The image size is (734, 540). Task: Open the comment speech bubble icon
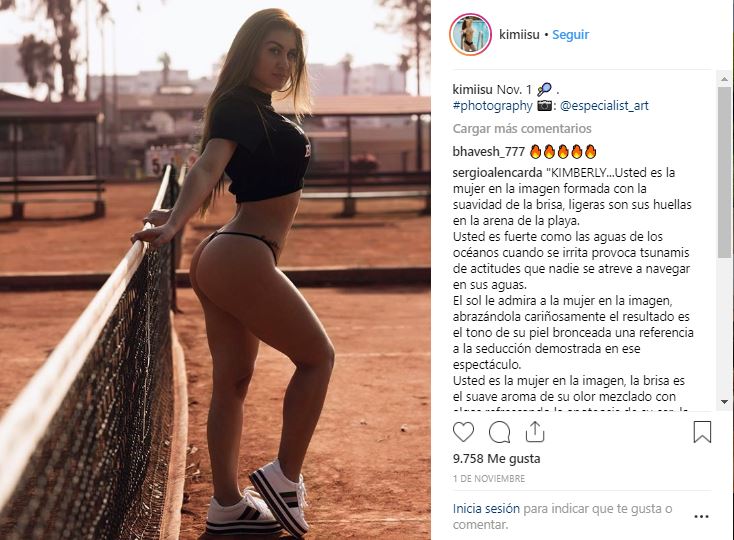499,432
